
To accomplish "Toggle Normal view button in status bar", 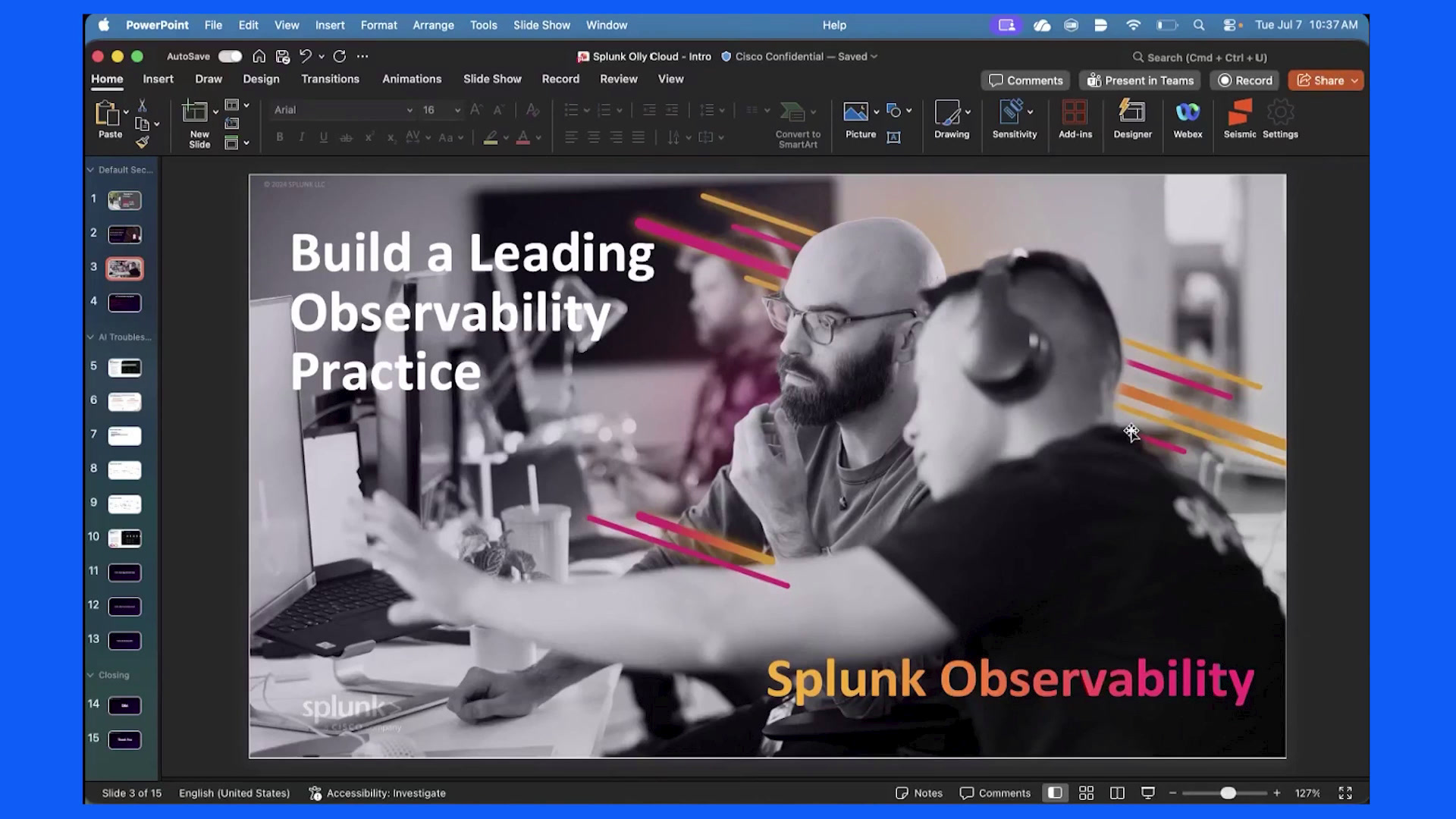I will [x=1055, y=792].
